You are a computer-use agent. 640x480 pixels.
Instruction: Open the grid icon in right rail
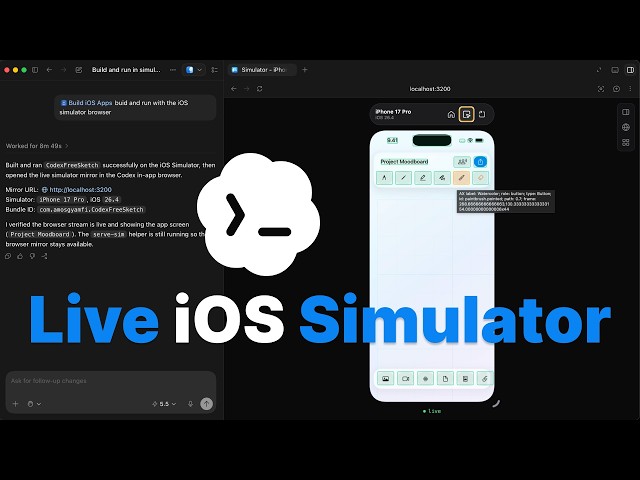(x=626, y=142)
